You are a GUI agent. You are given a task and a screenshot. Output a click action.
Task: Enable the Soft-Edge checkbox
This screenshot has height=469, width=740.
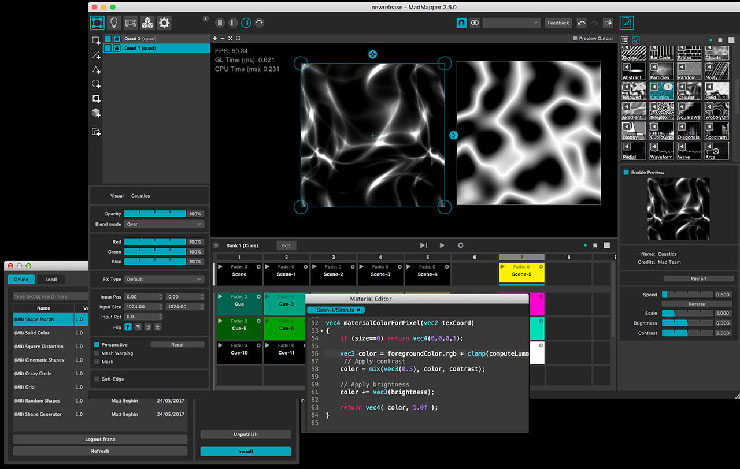(x=97, y=379)
